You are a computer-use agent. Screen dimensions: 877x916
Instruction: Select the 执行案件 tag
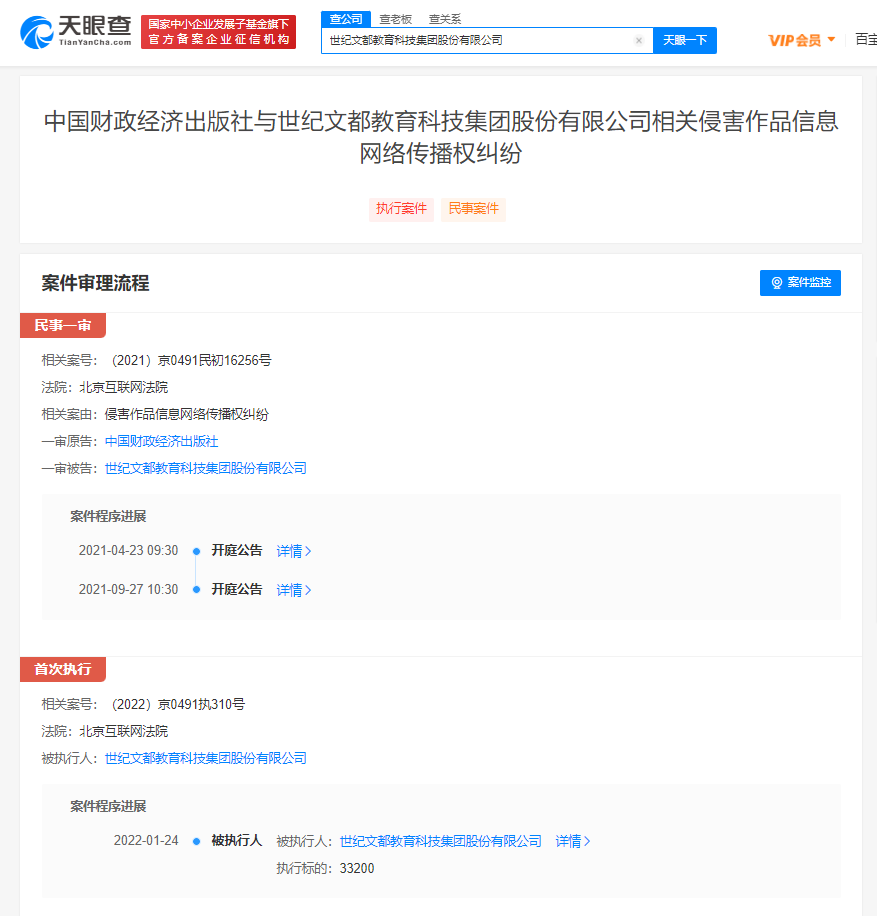tap(401, 209)
